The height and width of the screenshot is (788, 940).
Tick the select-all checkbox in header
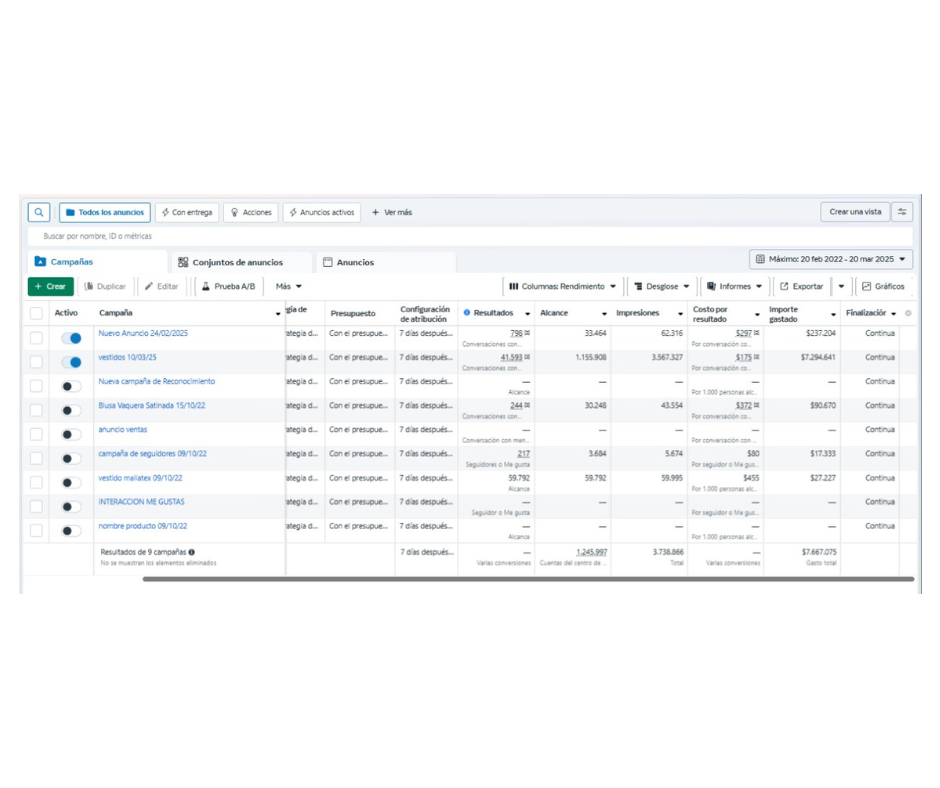tap(36, 313)
